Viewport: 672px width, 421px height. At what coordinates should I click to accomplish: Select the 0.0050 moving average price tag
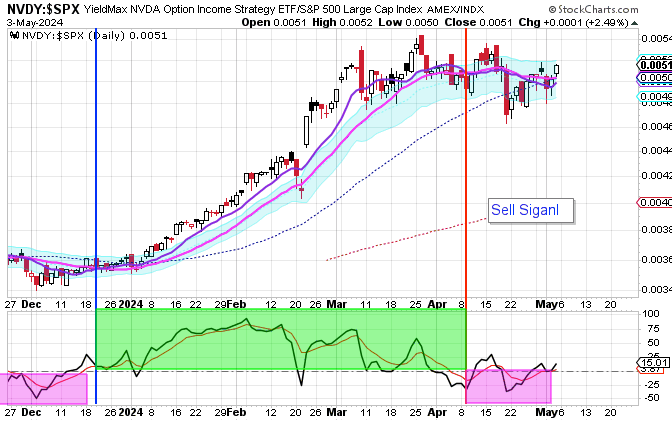(653, 77)
